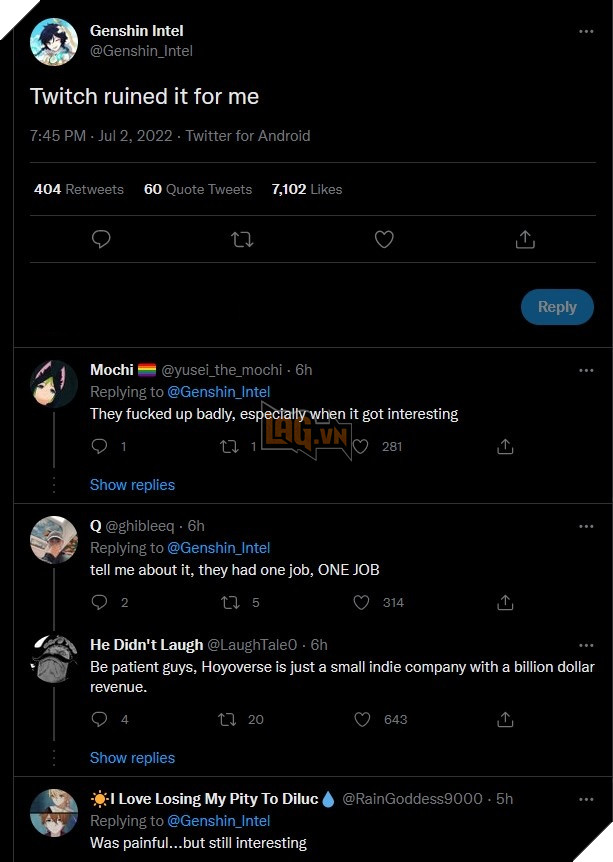Like Q's "ONE JOB" reply
This screenshot has height=862, width=613.
tap(362, 602)
